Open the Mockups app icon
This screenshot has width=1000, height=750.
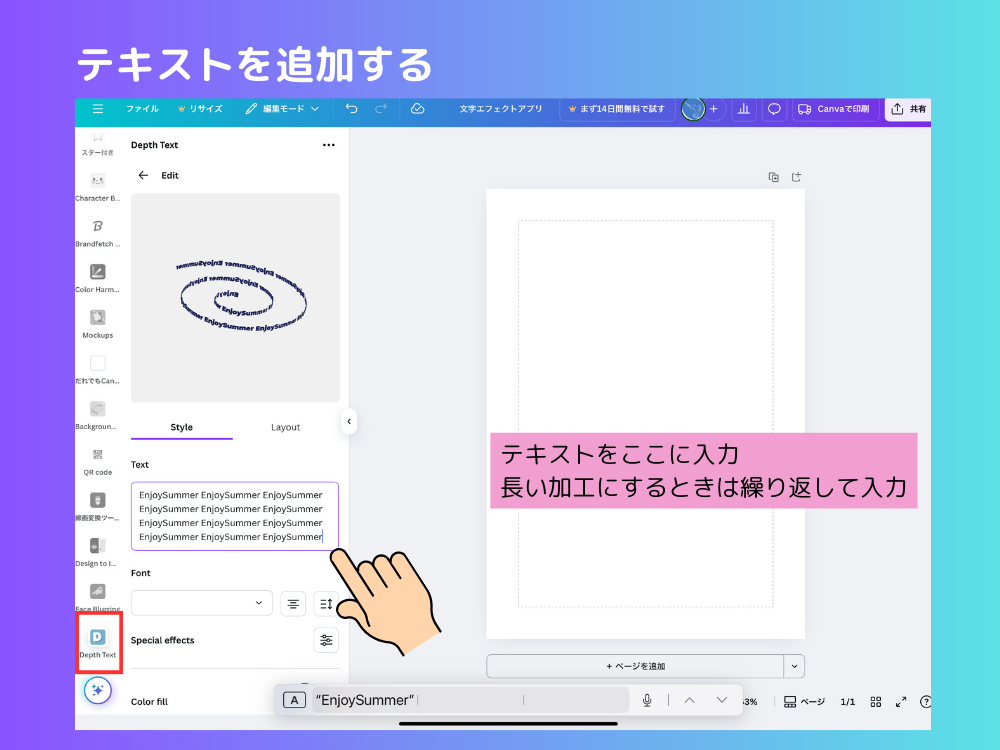tap(96, 318)
